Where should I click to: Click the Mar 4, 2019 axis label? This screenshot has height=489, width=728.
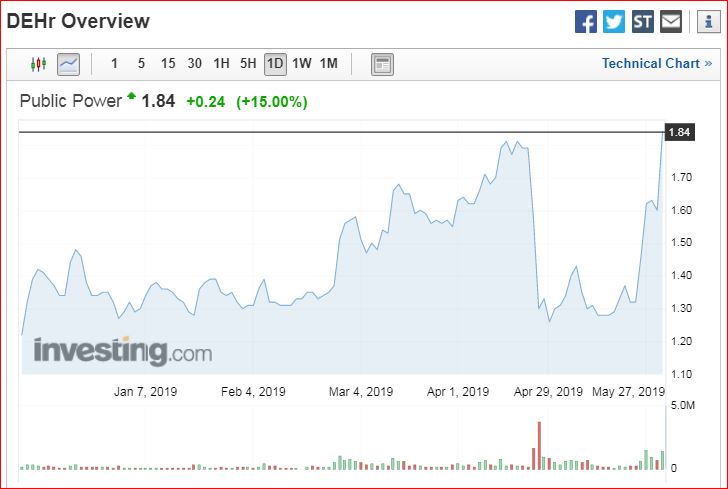[x=361, y=392]
